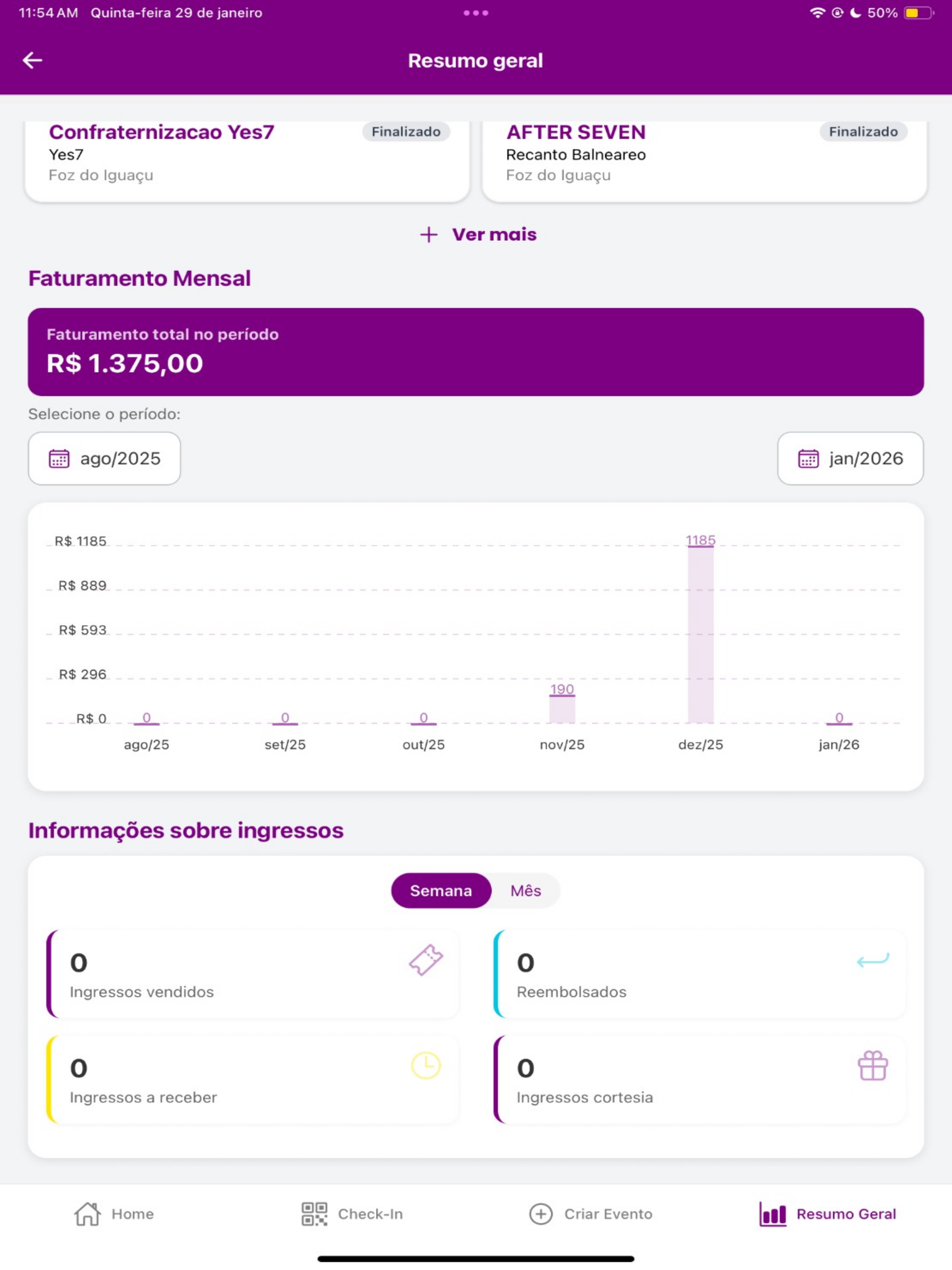Tap the gift icon on Ingressos cortesia
This screenshot has height=1270, width=952.
[873, 1066]
